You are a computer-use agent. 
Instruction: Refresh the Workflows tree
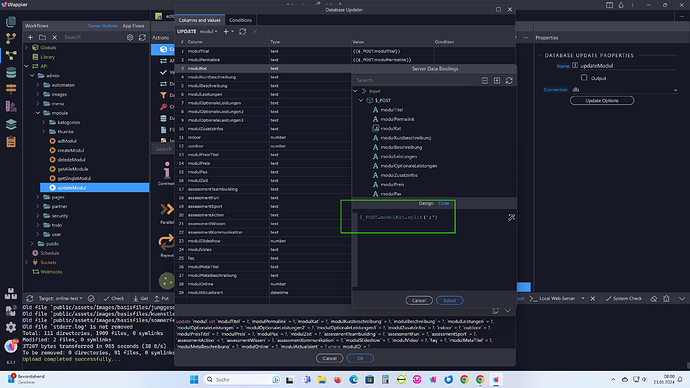[142, 37]
